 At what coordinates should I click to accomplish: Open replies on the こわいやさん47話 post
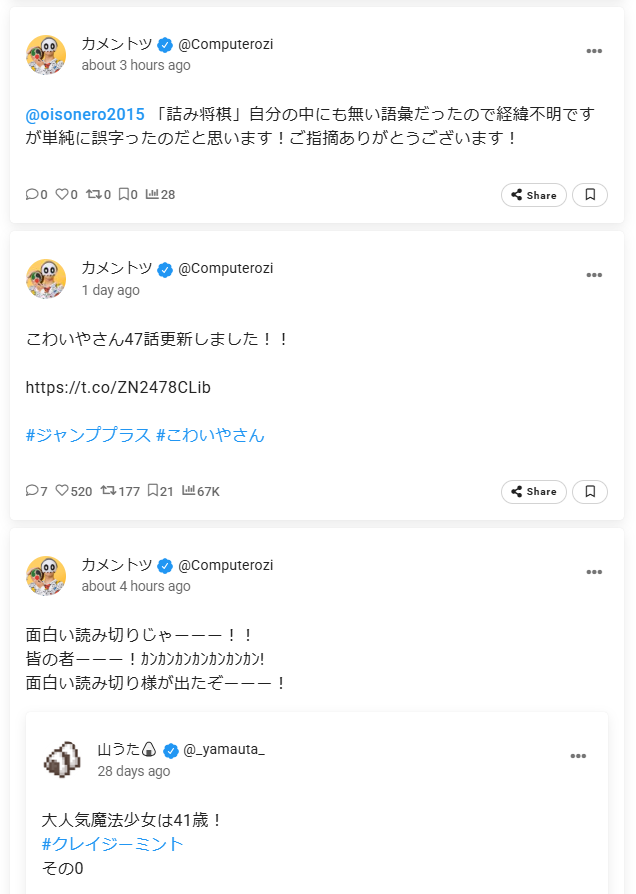pos(32,491)
